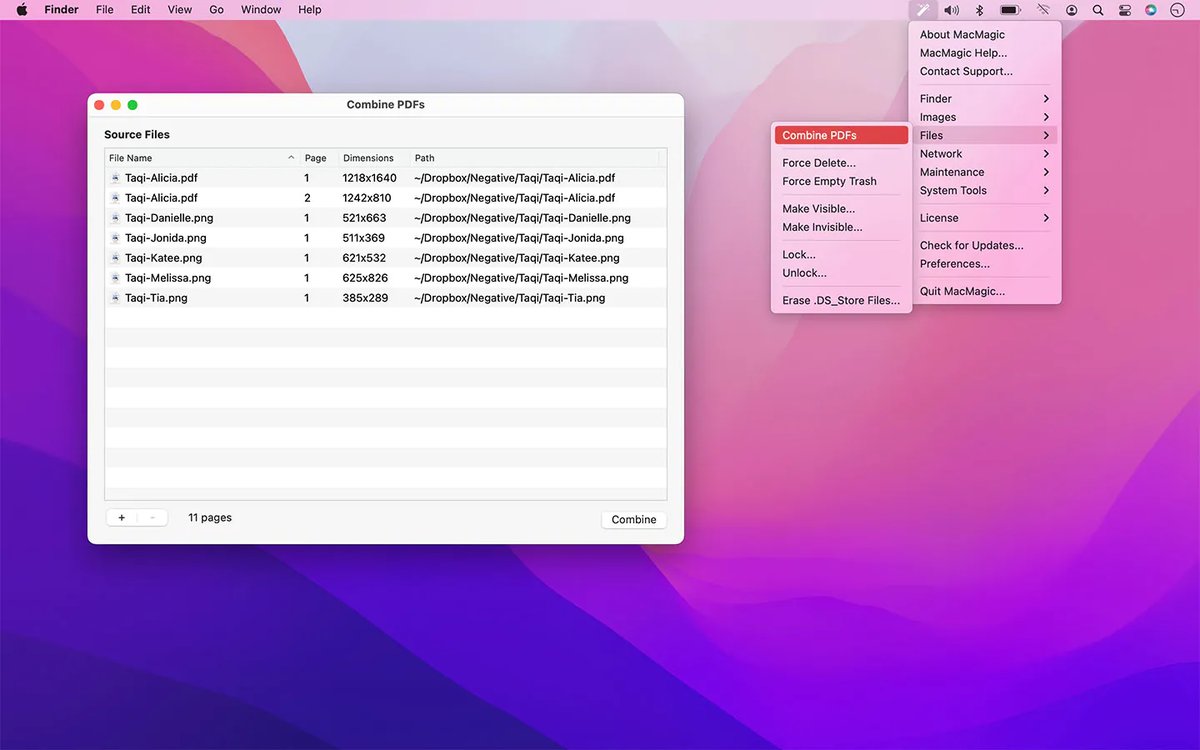1200x750 pixels.
Task: Open the volume icon in menu bar
Action: 951,10
